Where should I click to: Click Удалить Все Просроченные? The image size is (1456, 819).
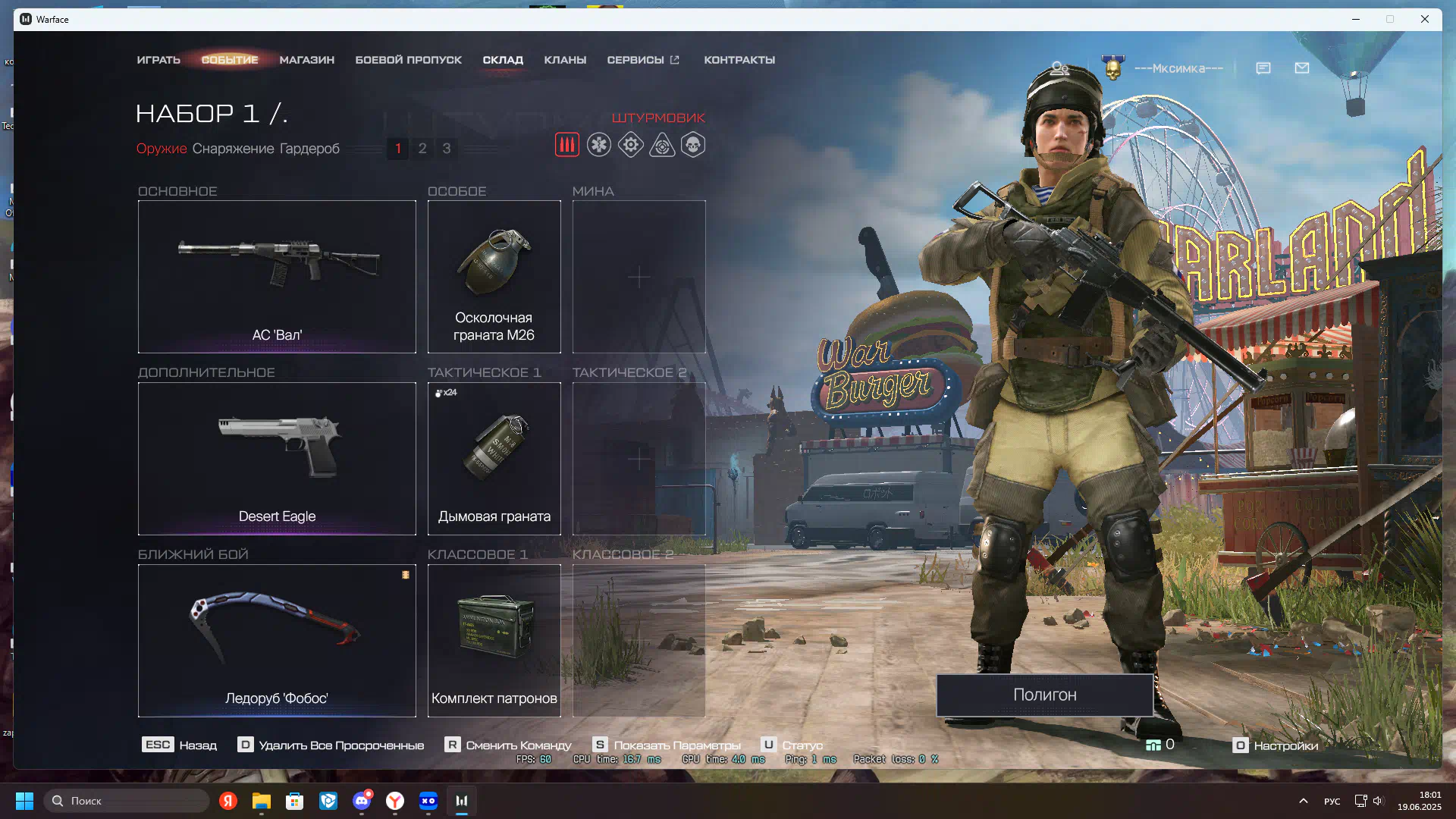[331, 745]
